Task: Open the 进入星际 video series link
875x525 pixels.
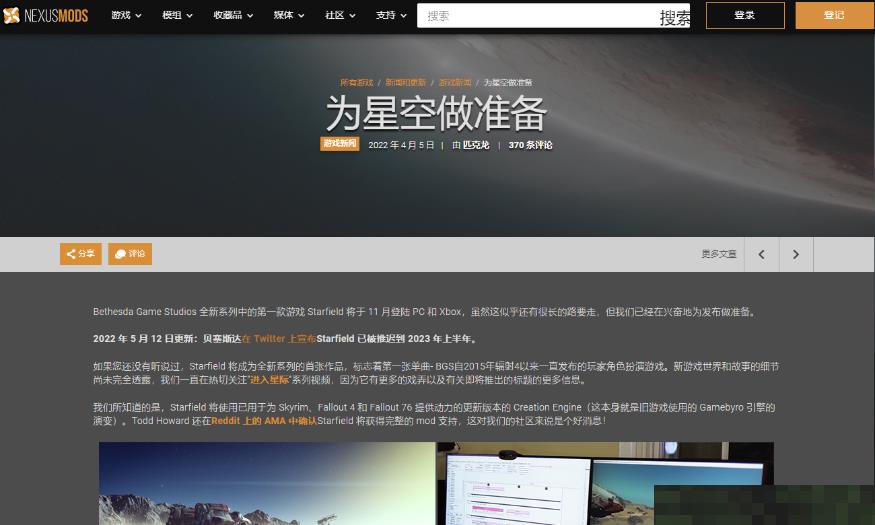Action: click(x=269, y=380)
